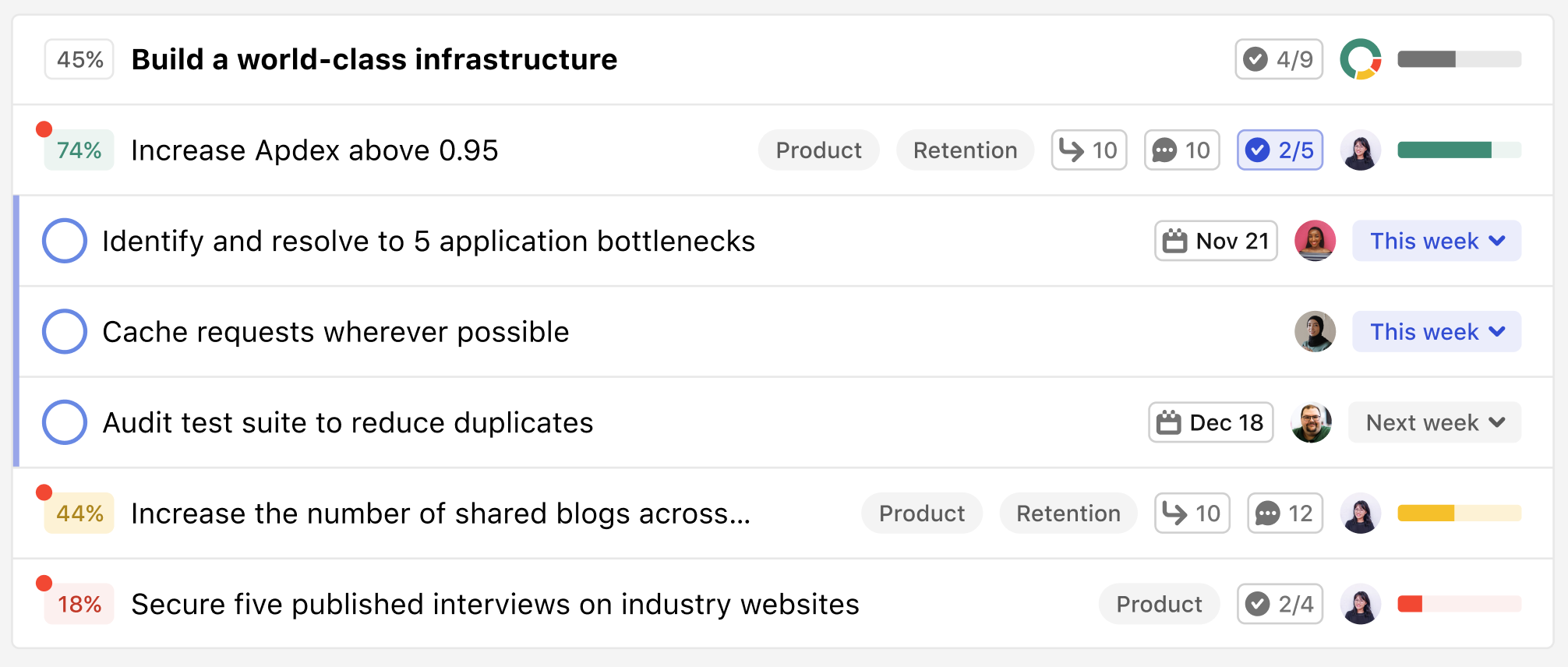
Task: Open This week dropdown for bottlenecks task
Action: coord(1436,241)
